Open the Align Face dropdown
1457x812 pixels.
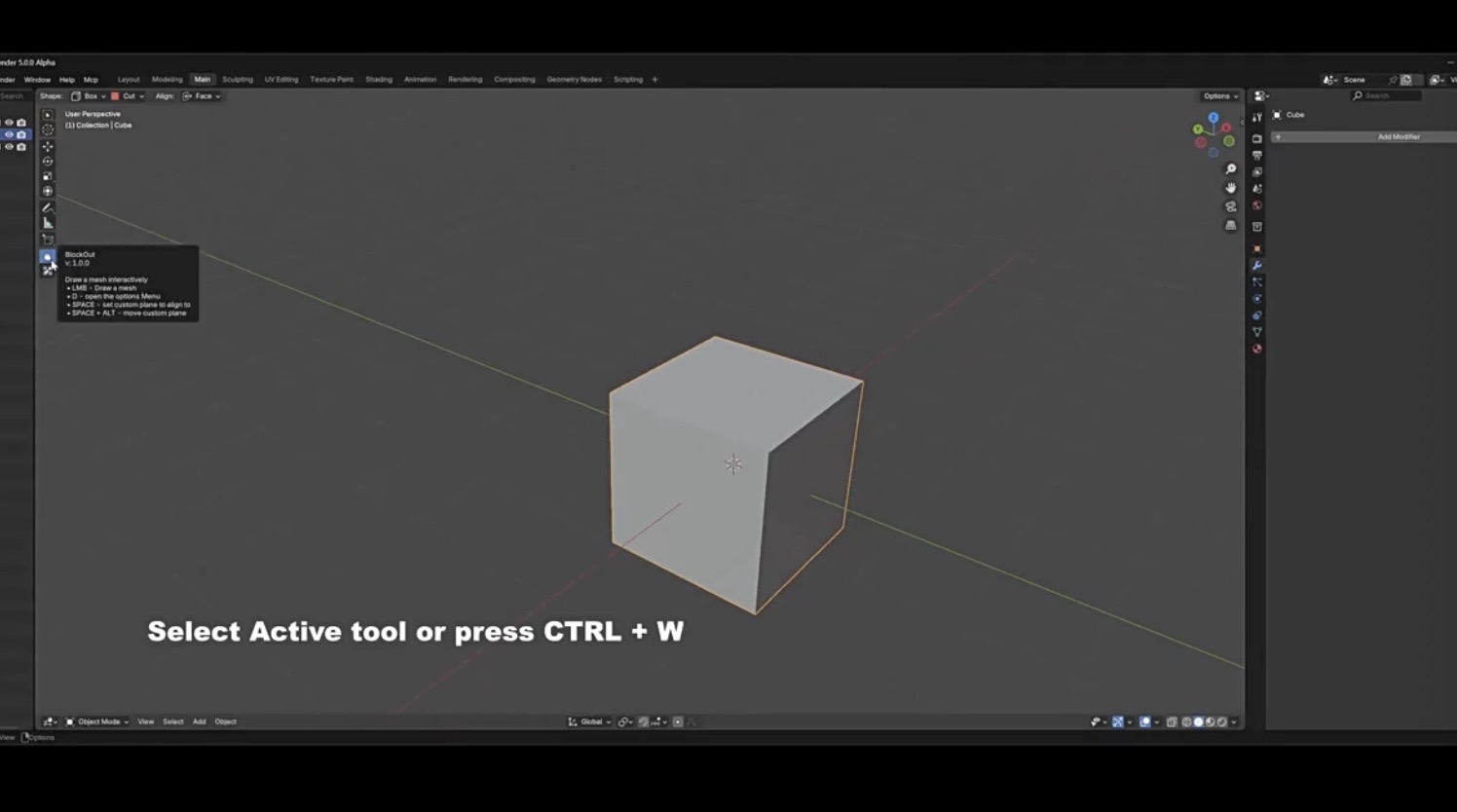[x=202, y=96]
